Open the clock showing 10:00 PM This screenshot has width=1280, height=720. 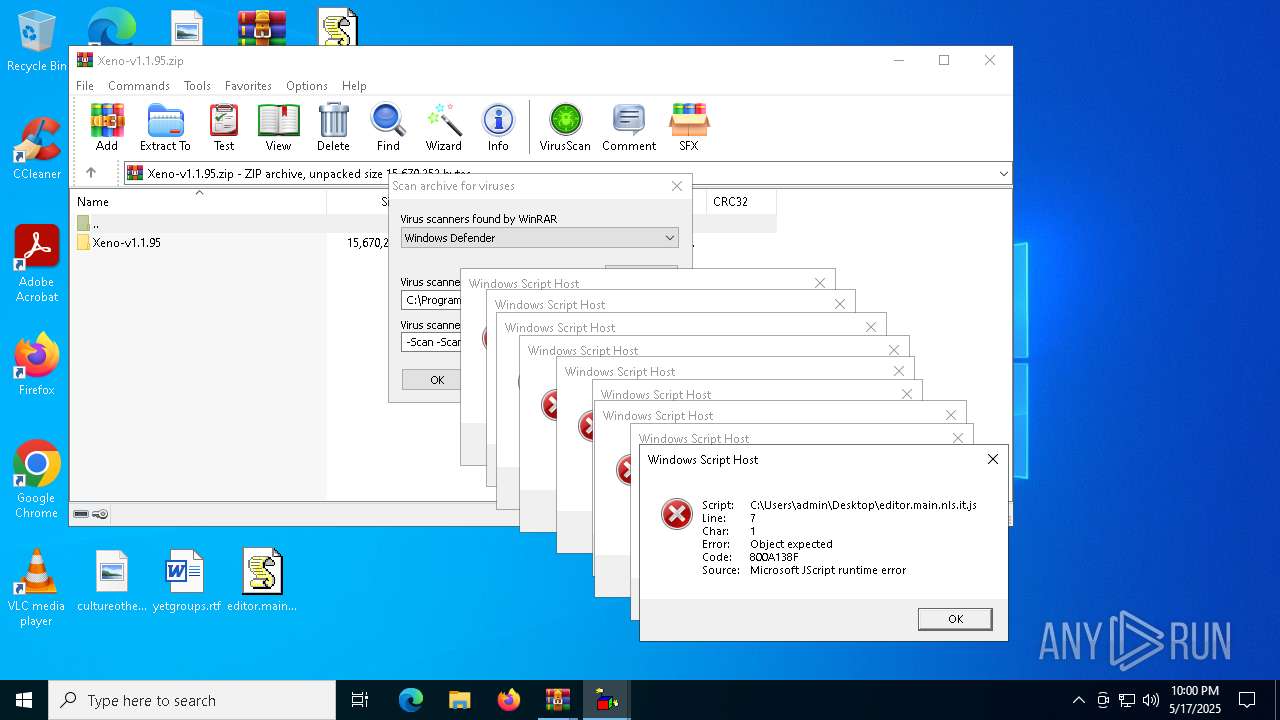1195,700
